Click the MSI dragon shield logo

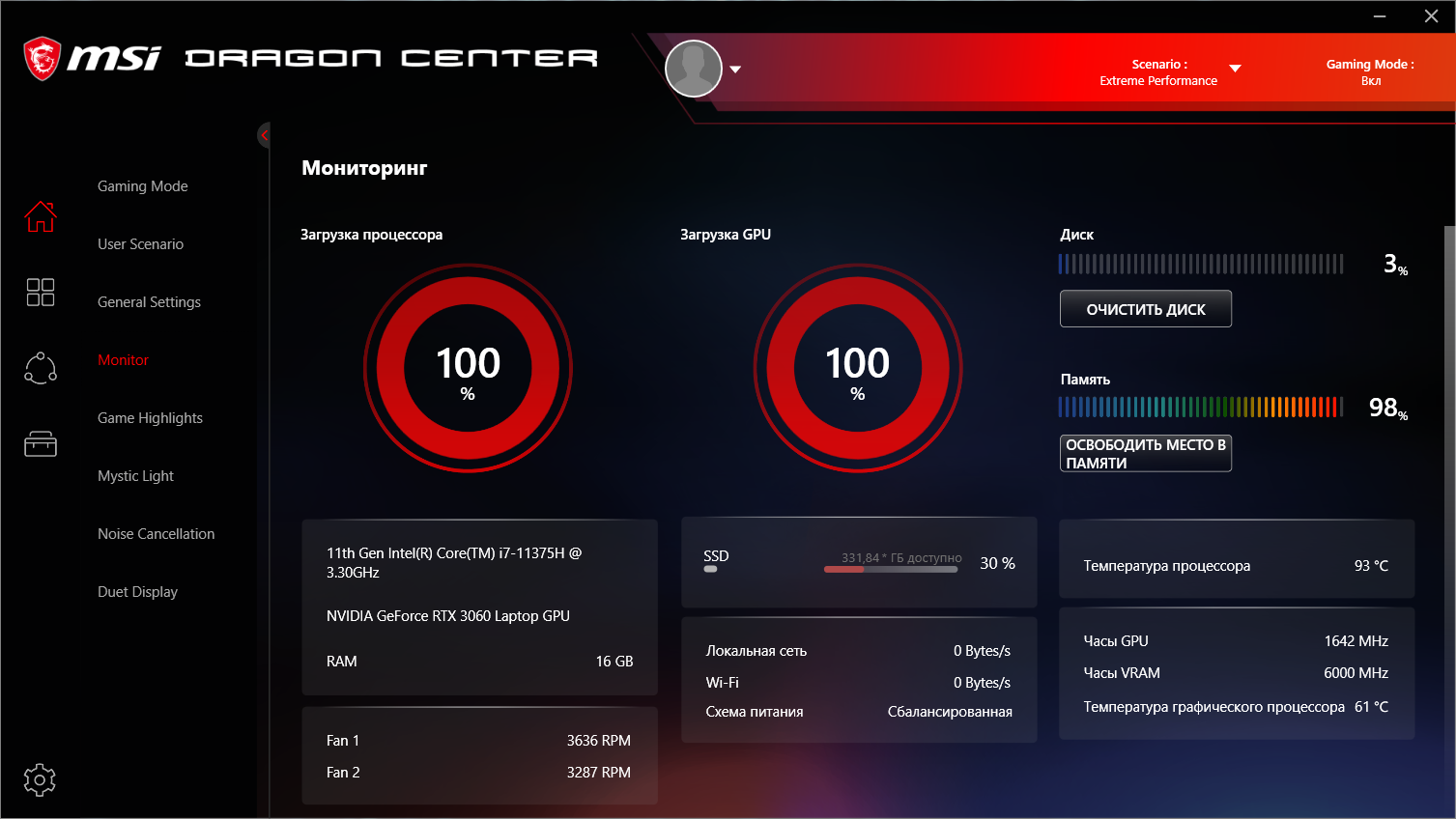[x=42, y=59]
